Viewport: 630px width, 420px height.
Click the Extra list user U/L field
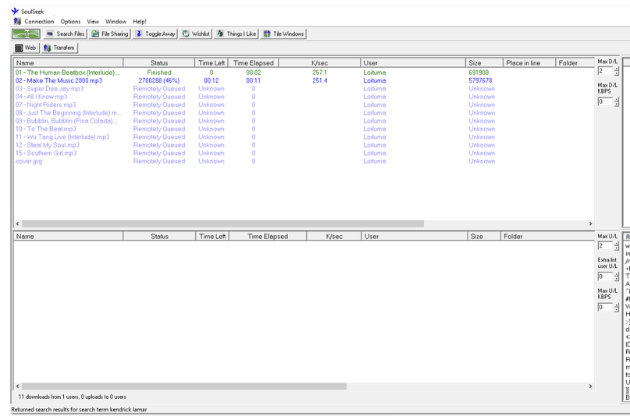coord(605,277)
